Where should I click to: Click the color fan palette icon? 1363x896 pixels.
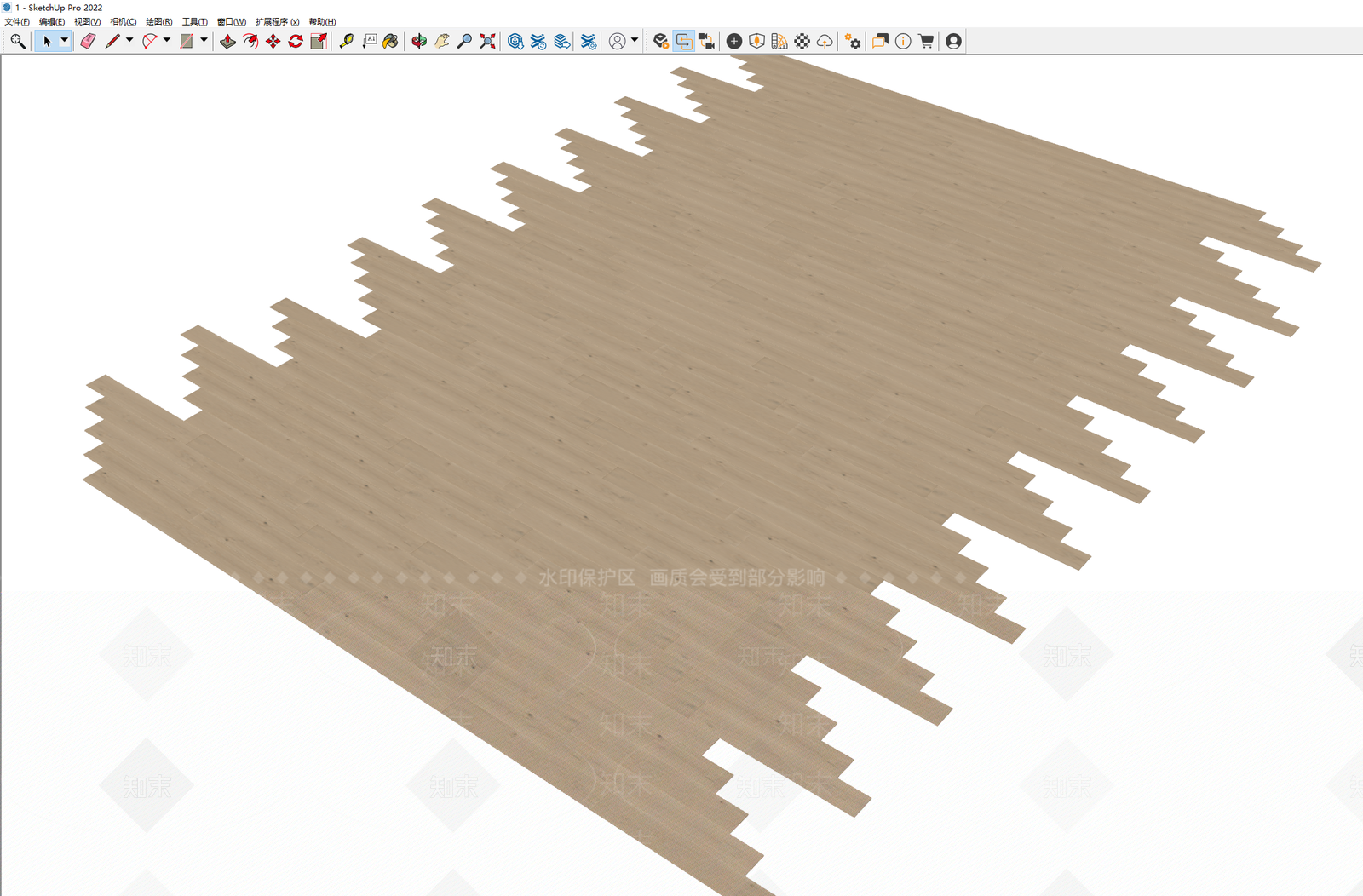click(x=779, y=41)
